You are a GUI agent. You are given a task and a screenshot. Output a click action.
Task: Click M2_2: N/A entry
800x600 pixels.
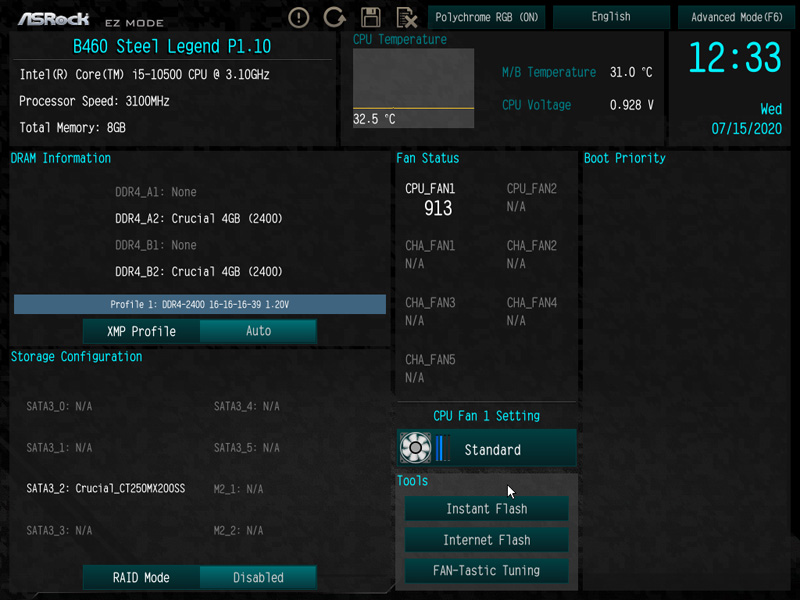pyautogui.click(x=238, y=531)
